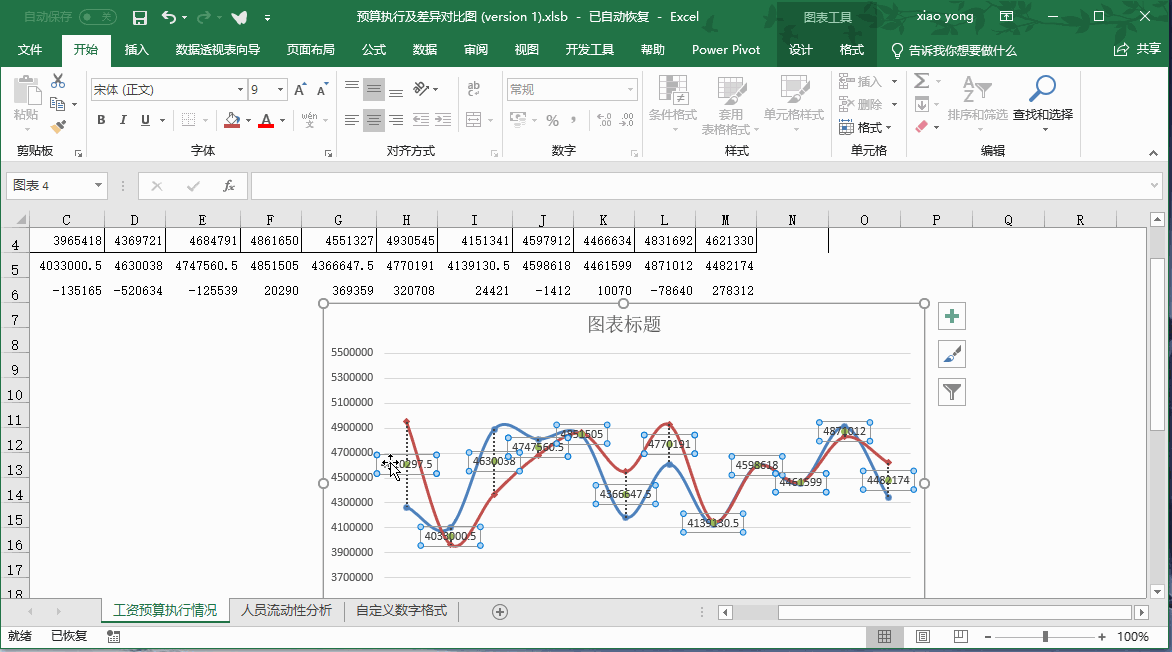This screenshot has width=1172, height=652.
Task: Collapse the ribbon with the chevron
Action: pos(1153,153)
